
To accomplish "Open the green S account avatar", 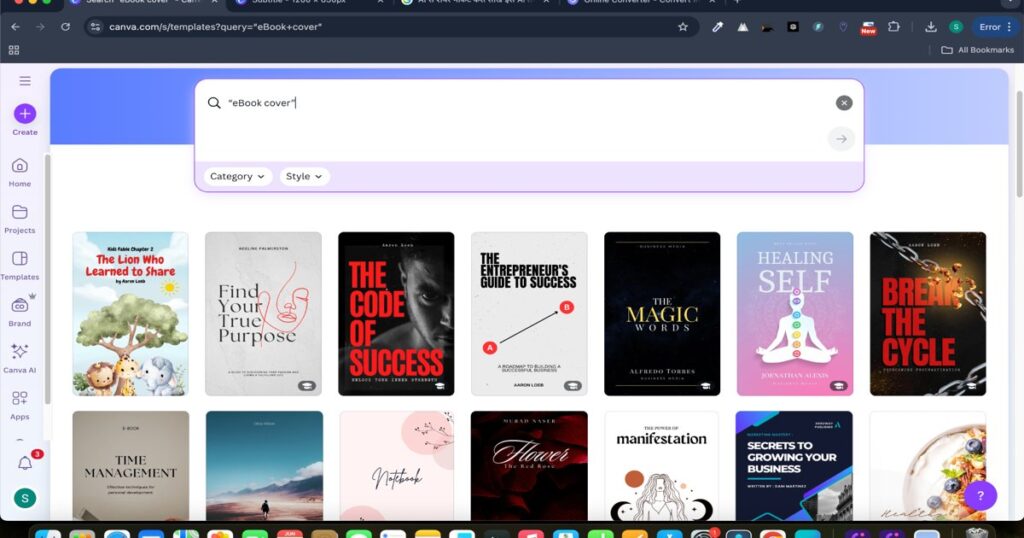I will (25, 498).
